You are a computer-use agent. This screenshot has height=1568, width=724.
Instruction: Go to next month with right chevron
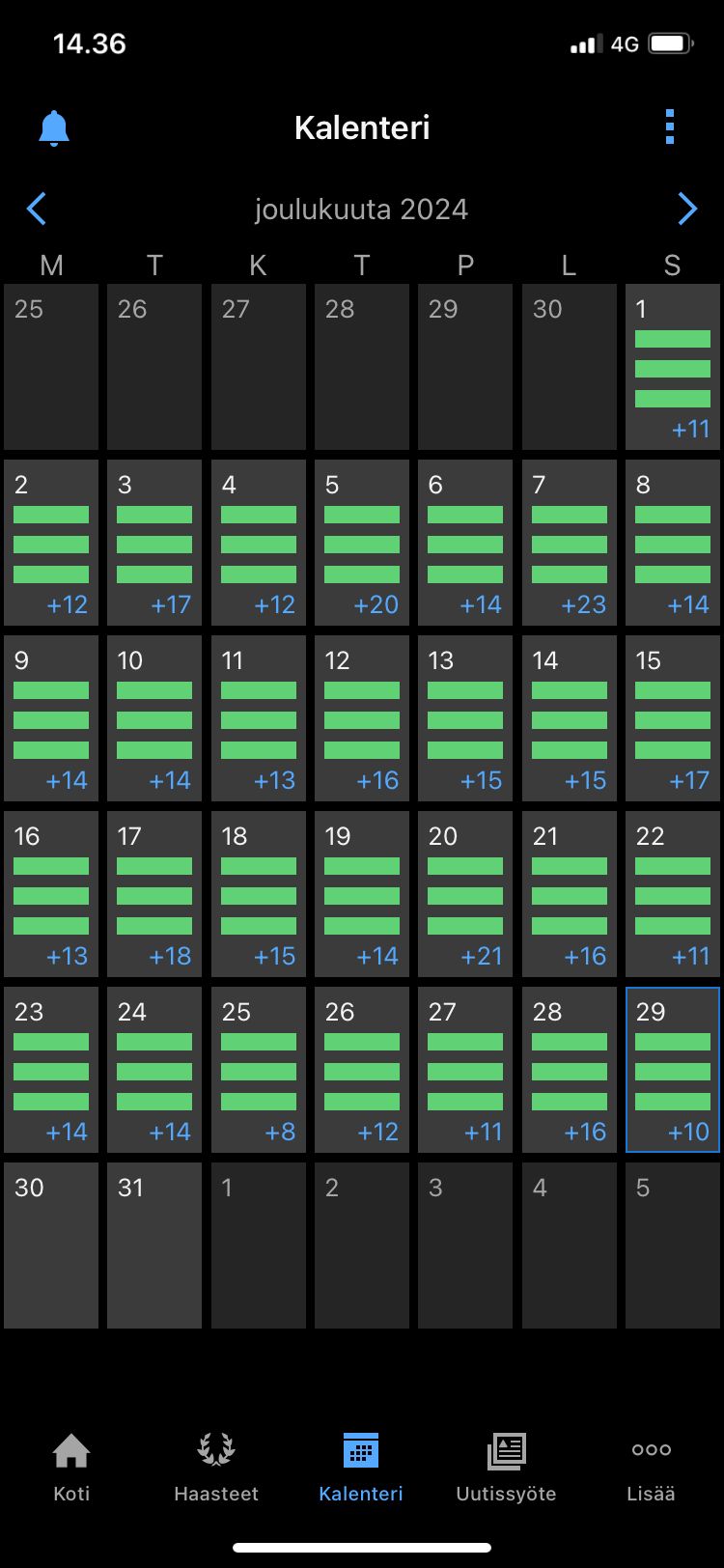tap(686, 209)
